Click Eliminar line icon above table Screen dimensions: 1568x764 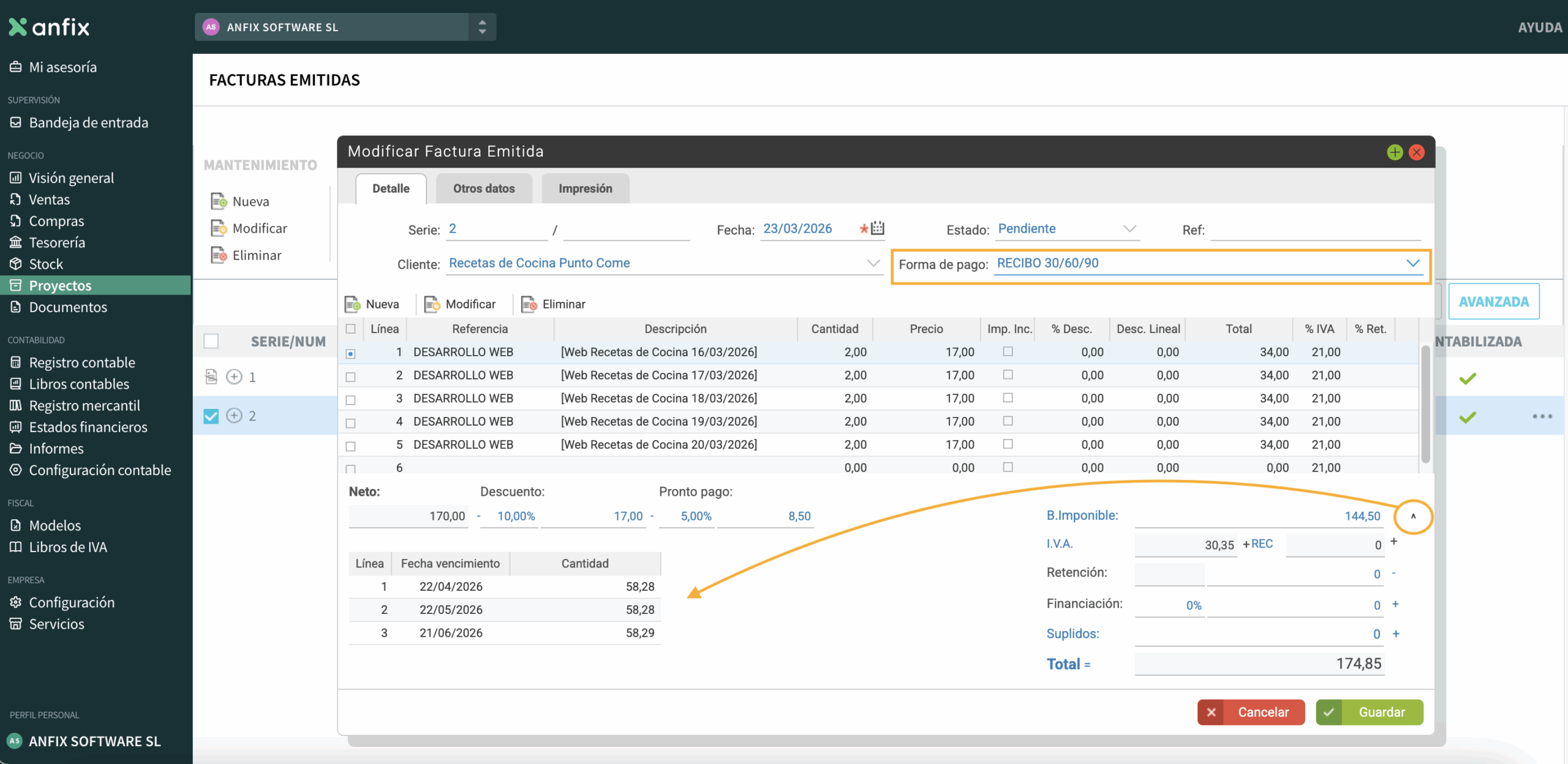[529, 304]
